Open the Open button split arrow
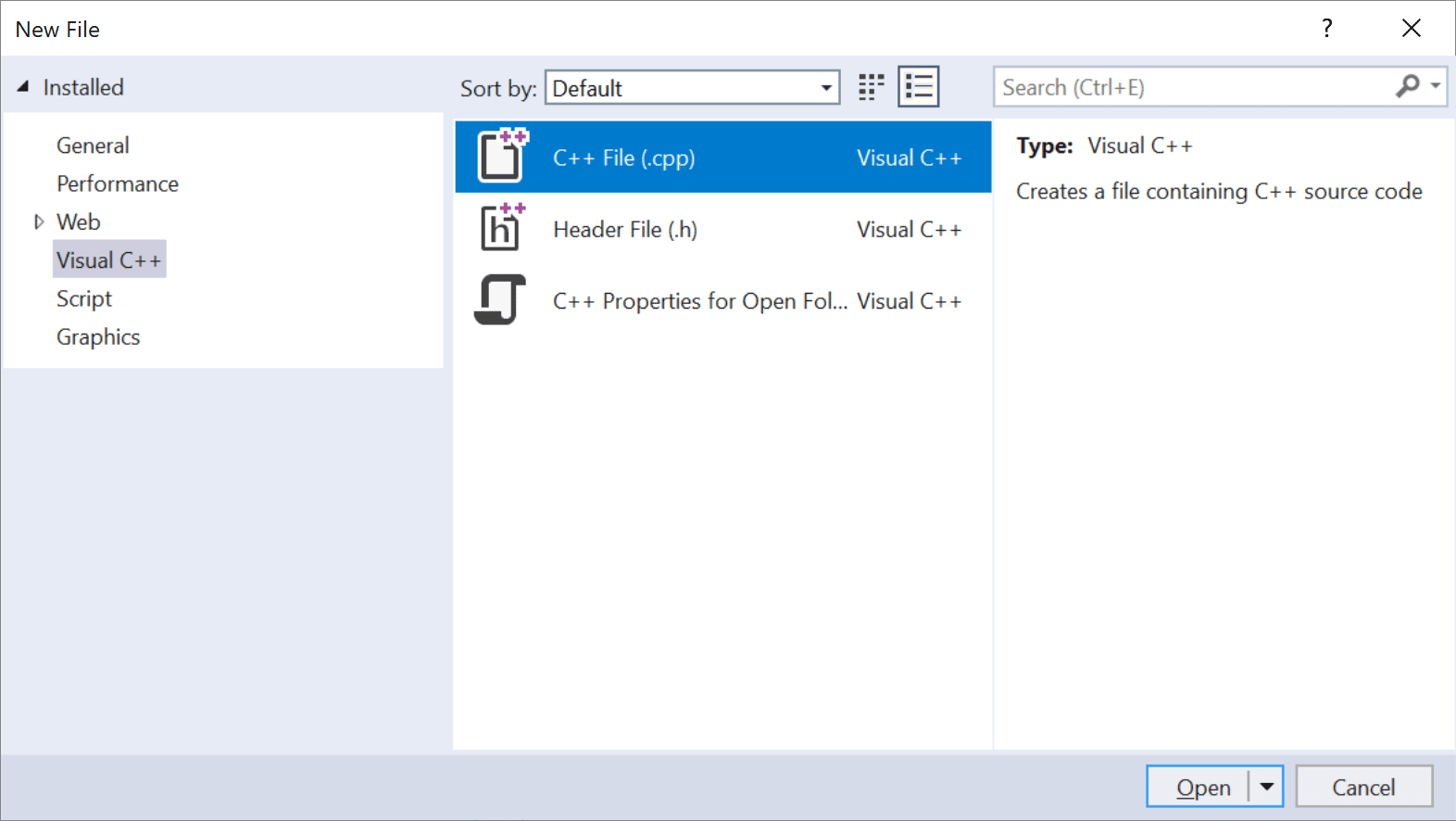 (1266, 787)
